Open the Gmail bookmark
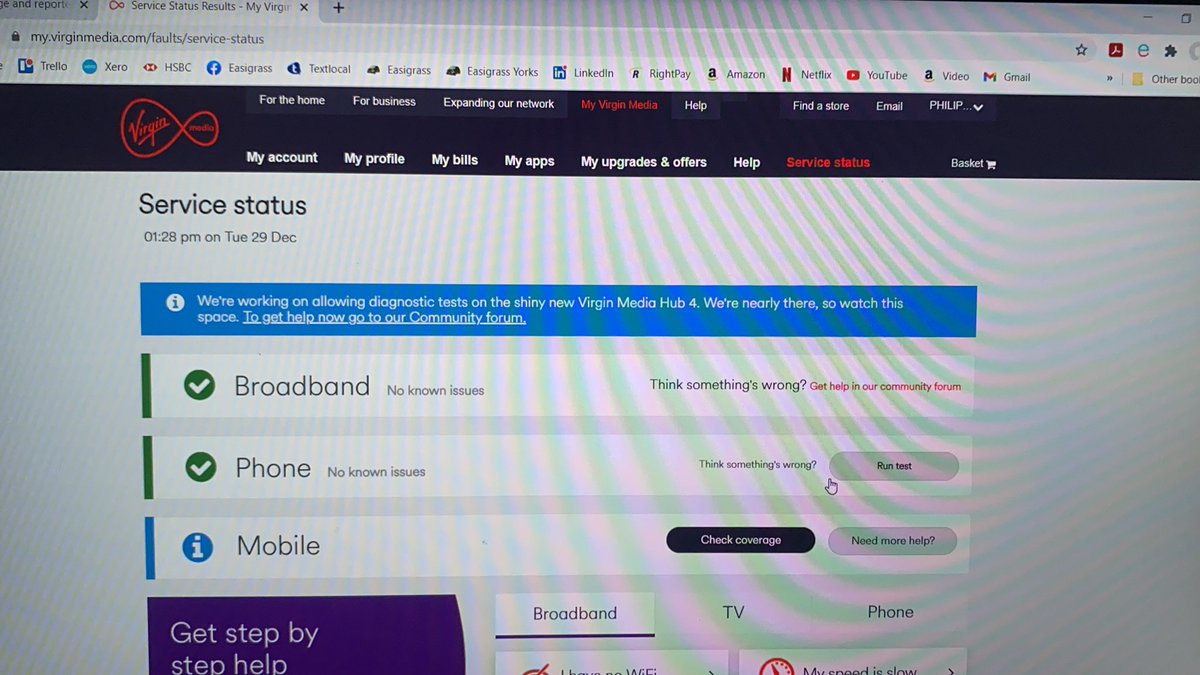This screenshot has width=1200, height=675. pos(1007,77)
